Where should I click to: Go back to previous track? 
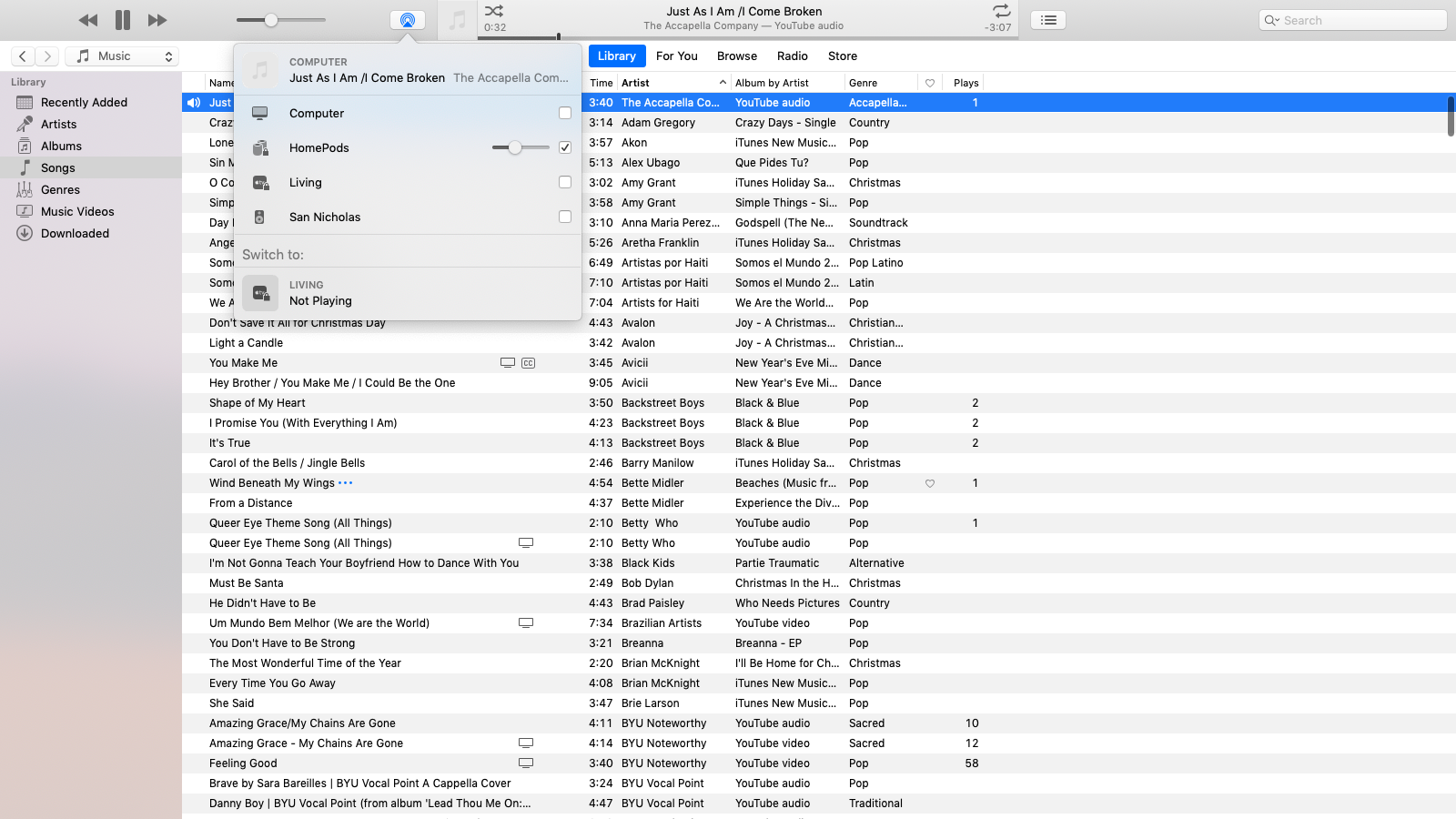pos(88,20)
